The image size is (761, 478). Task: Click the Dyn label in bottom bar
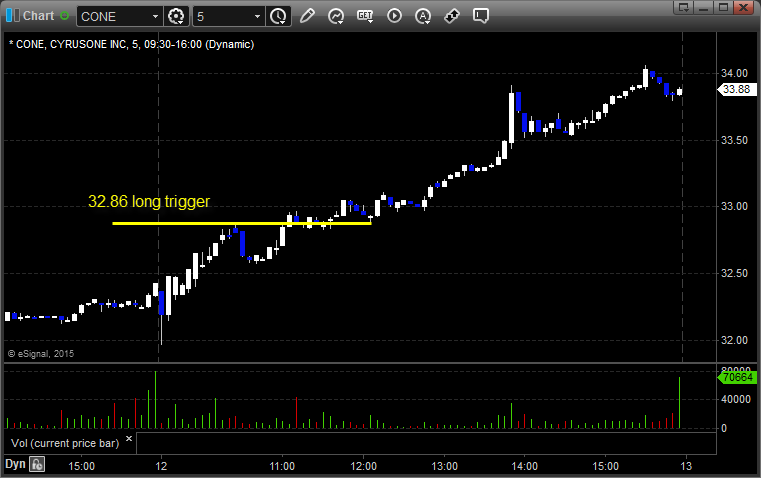(15, 464)
